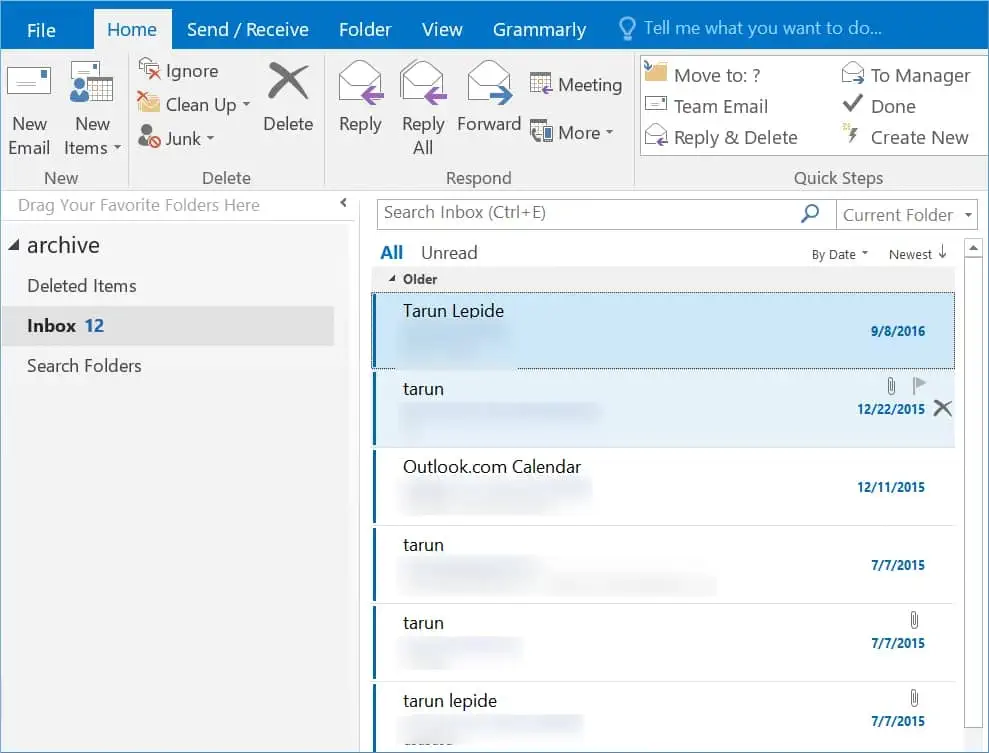Open the tarun 12/22/2015 email
Image resolution: width=989 pixels, height=753 pixels.
(x=664, y=409)
